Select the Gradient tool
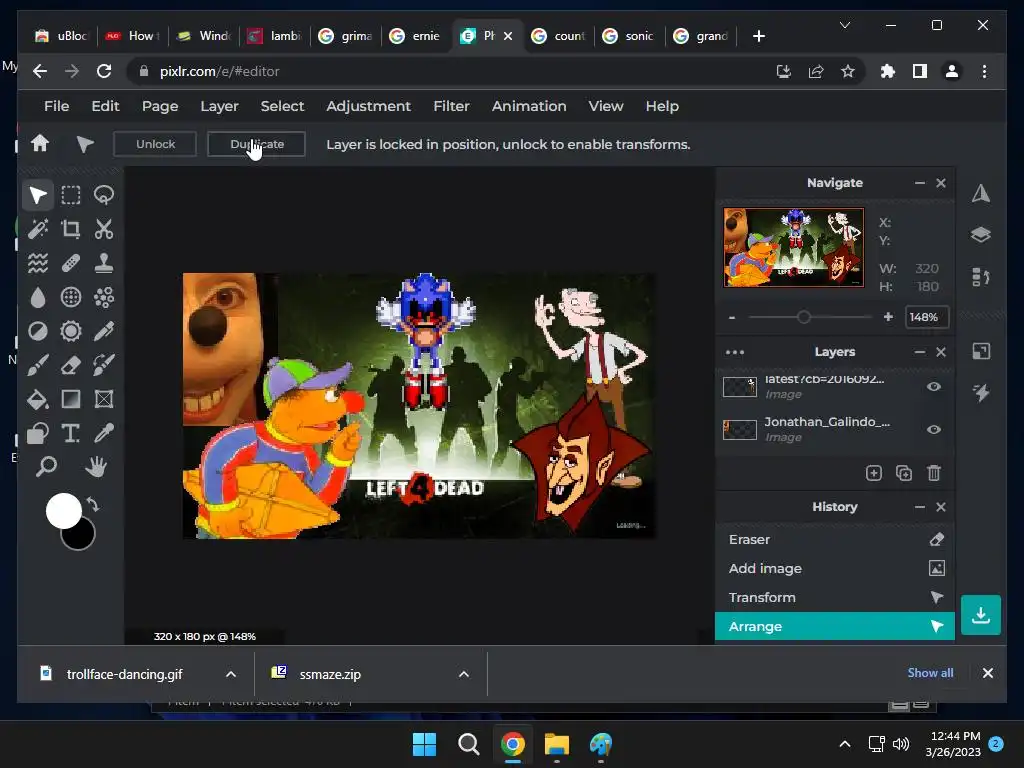This screenshot has width=1024, height=768. pos(71,399)
